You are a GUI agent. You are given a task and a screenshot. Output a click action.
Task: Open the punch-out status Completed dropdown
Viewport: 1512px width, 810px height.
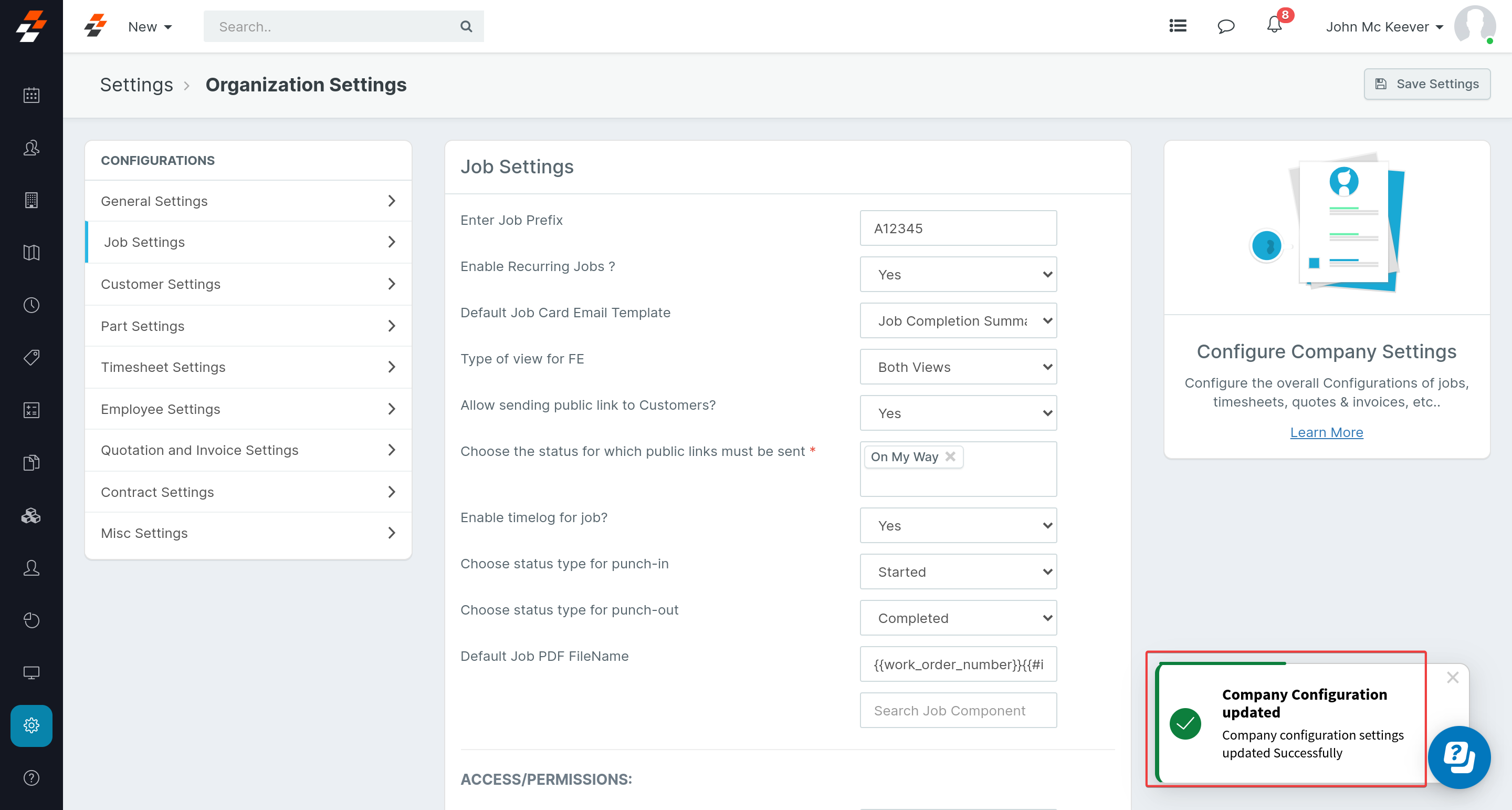coord(958,618)
